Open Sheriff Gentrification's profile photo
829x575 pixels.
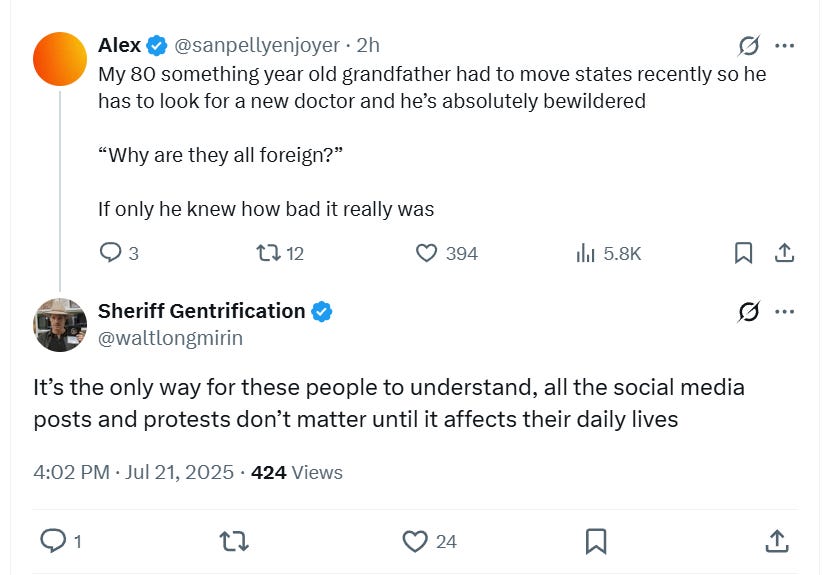click(x=60, y=324)
